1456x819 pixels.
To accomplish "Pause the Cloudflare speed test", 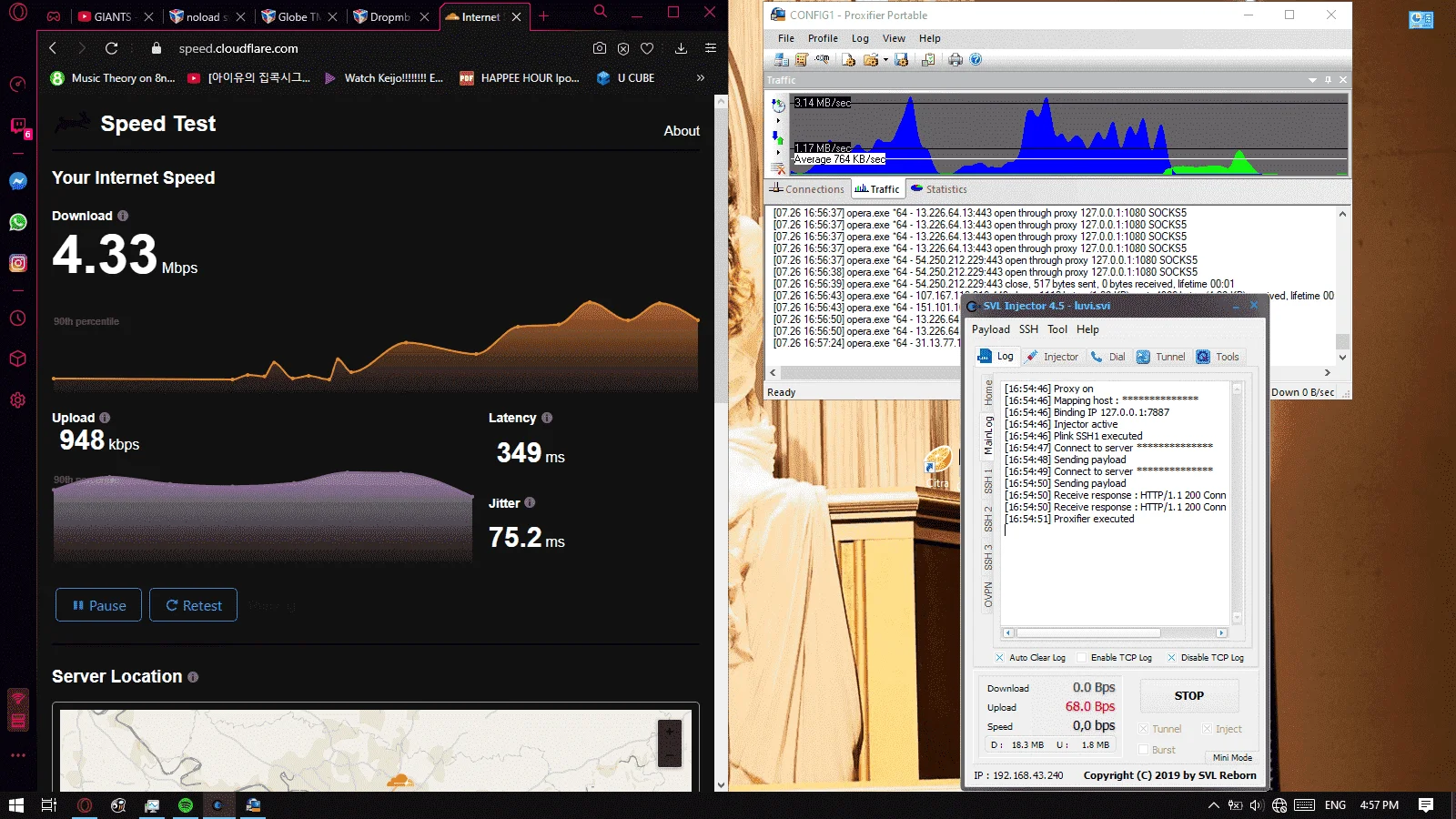I will tap(98, 605).
